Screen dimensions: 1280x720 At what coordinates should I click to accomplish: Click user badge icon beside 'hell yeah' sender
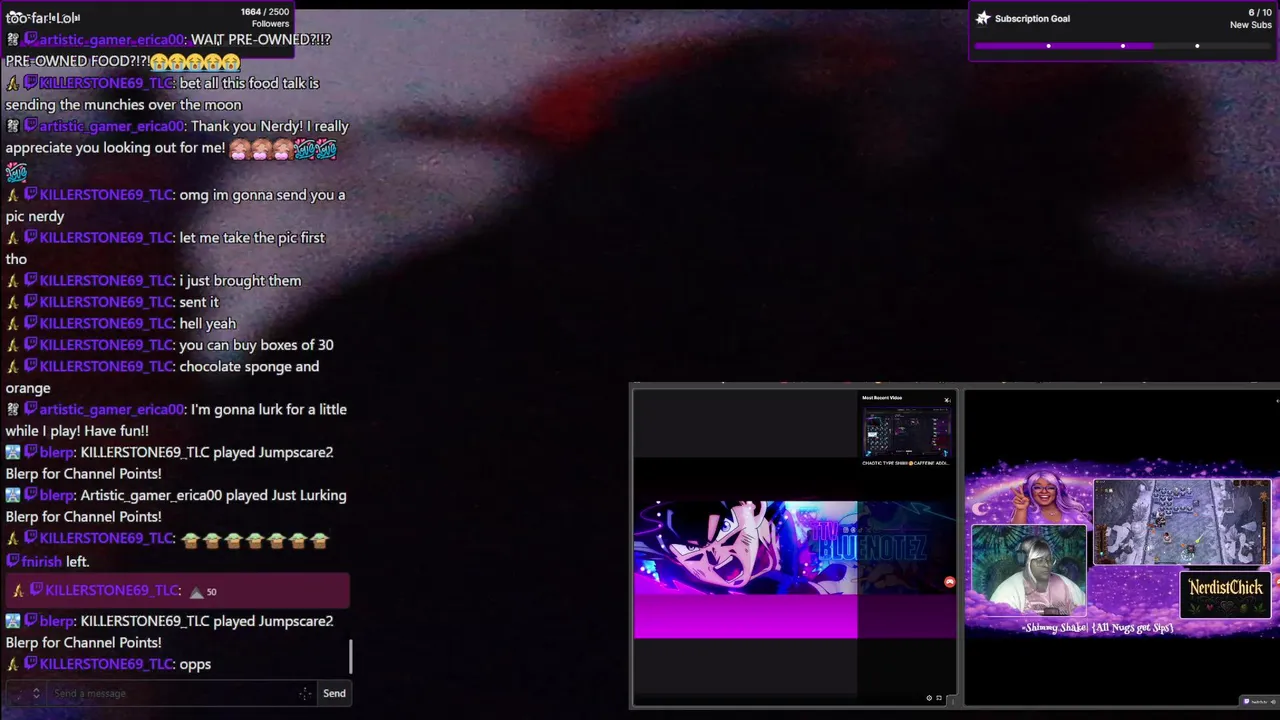(12, 323)
